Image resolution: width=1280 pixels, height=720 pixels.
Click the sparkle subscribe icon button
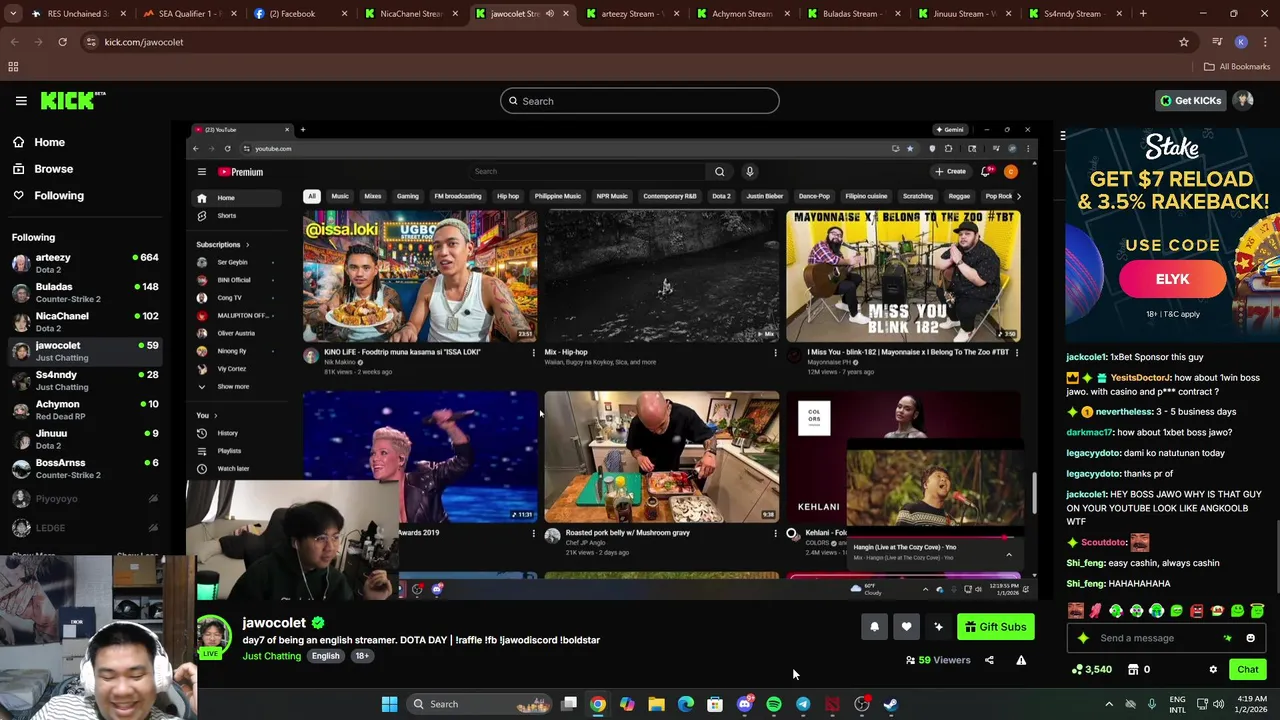[938, 627]
